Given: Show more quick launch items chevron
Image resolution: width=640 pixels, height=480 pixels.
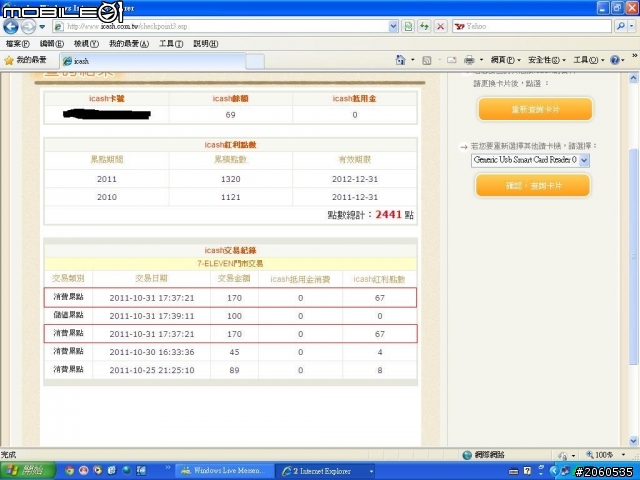Looking at the screenshot, I should point(167,467).
